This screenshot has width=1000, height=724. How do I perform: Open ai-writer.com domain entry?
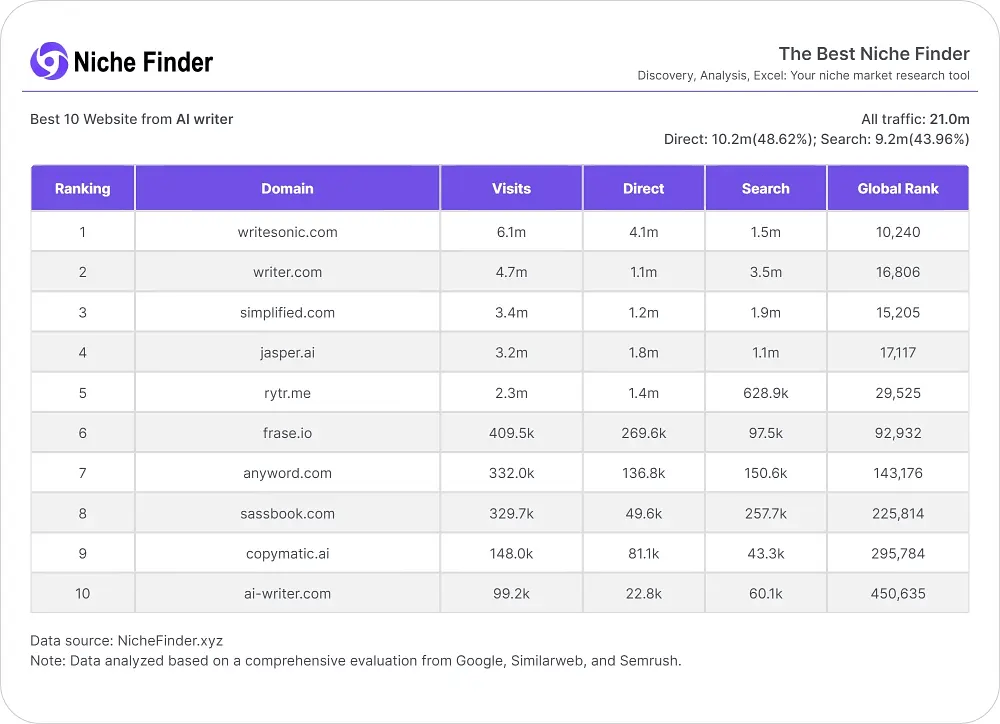(x=287, y=593)
